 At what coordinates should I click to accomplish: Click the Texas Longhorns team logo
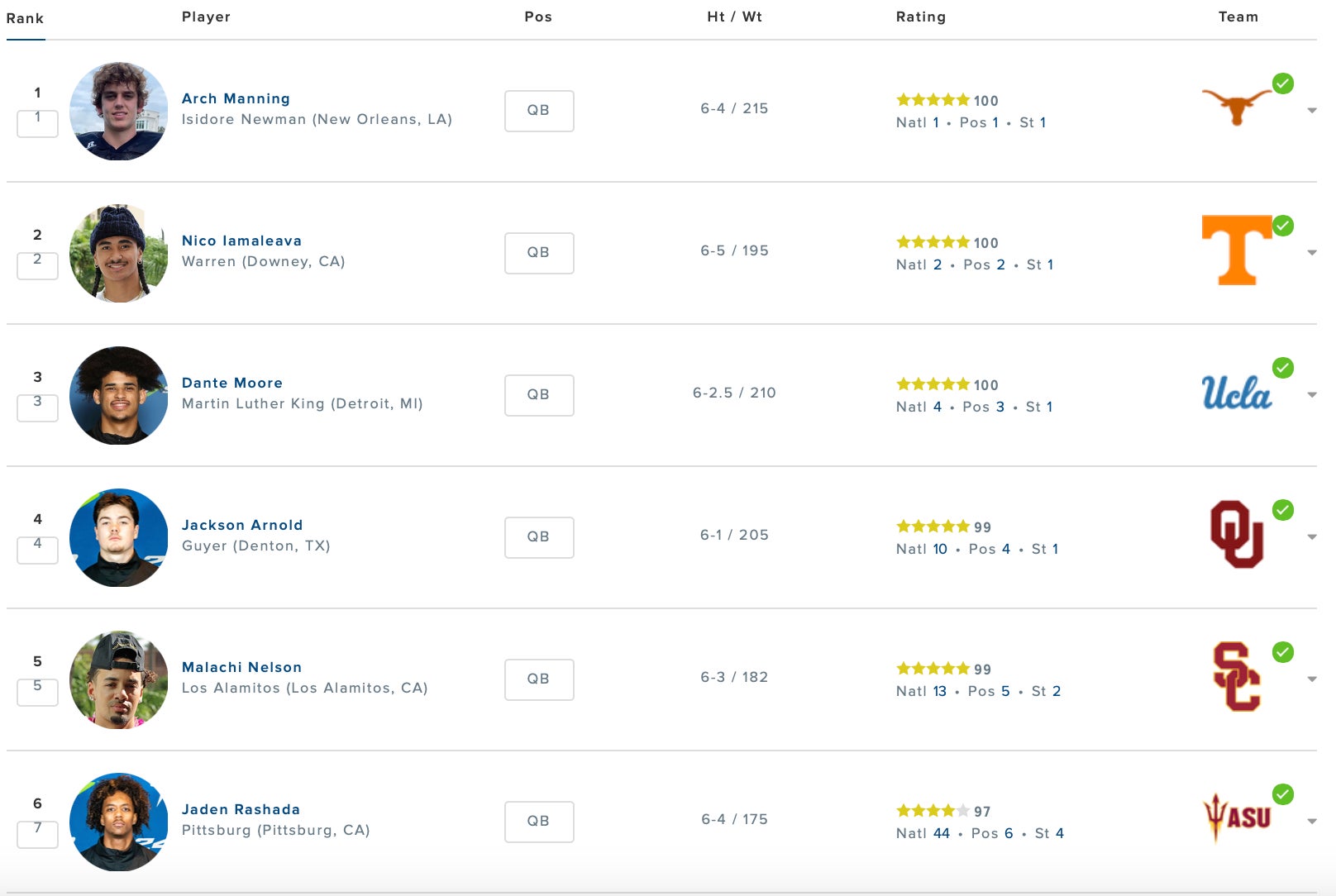(1236, 106)
